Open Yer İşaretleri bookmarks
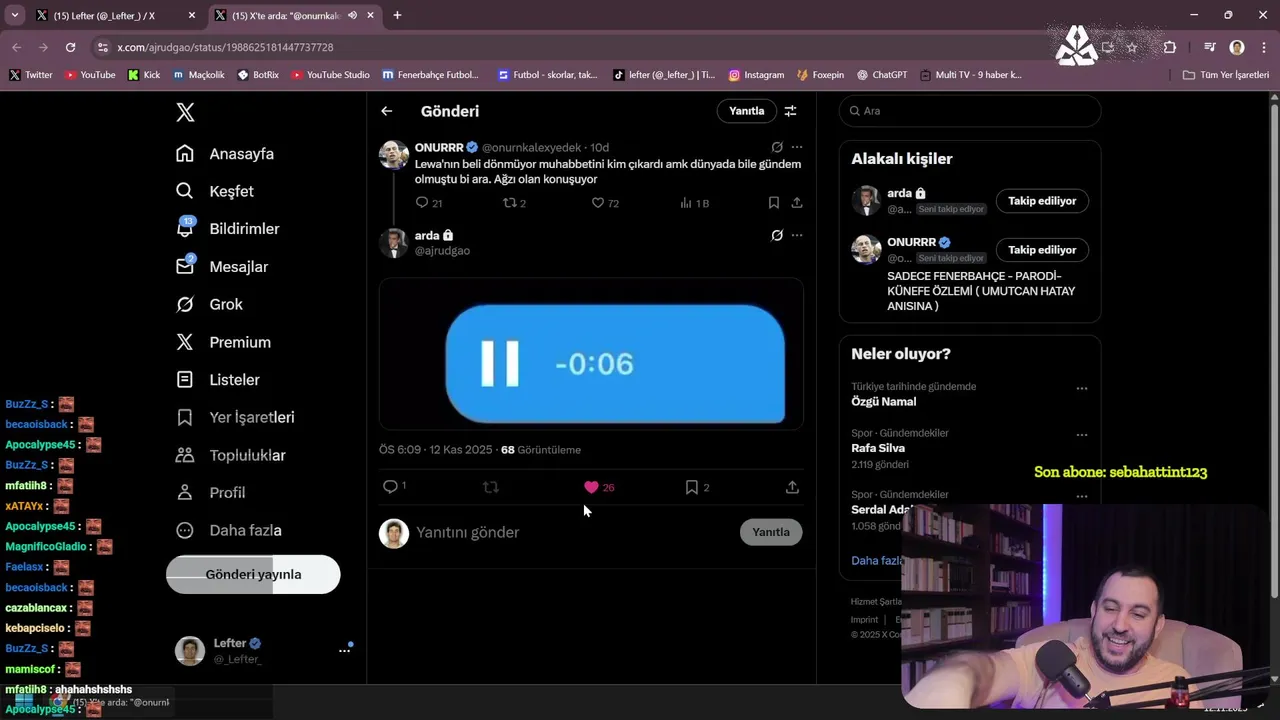 click(235, 417)
